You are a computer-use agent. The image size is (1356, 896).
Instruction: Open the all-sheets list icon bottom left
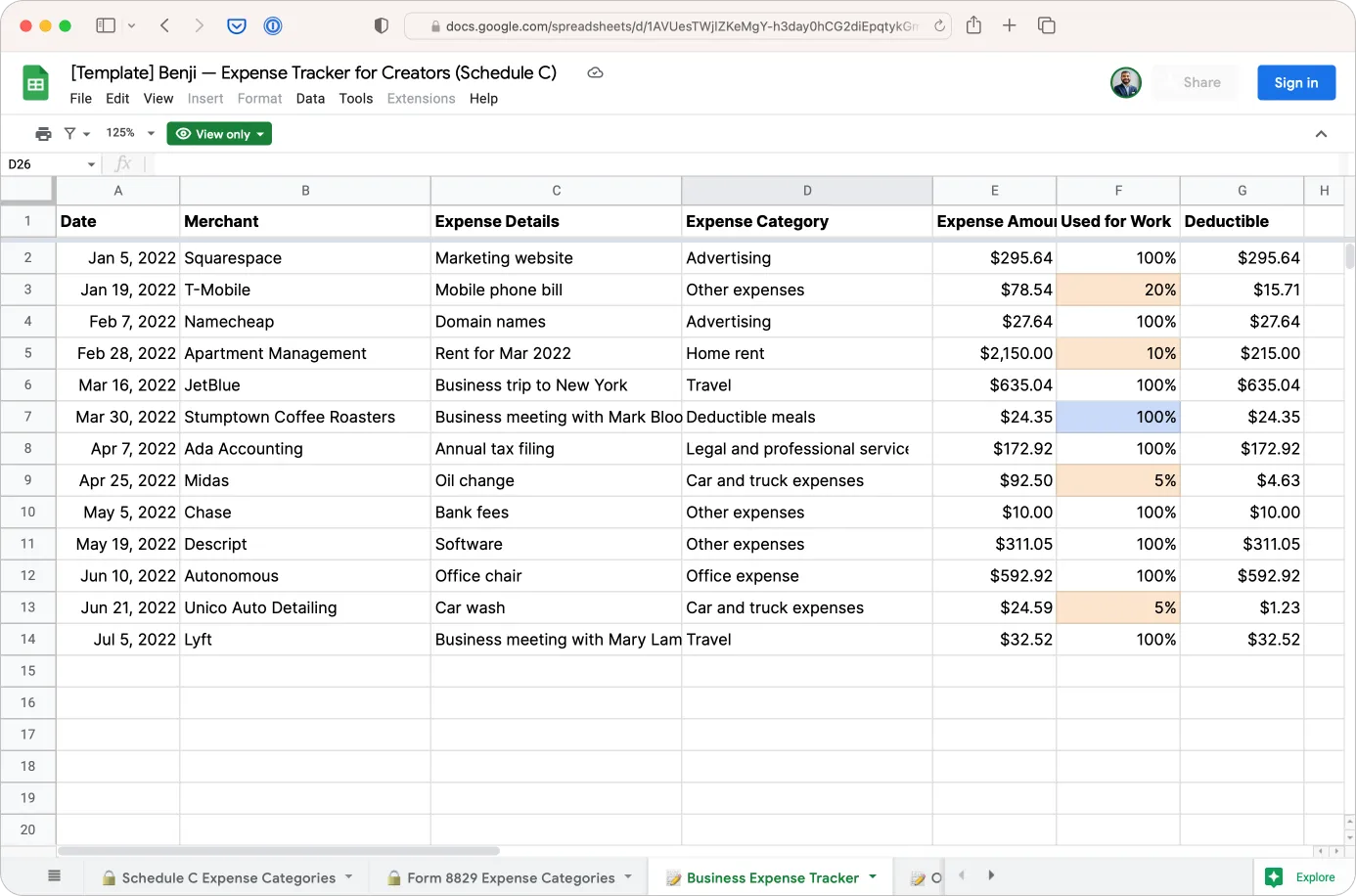pyautogui.click(x=55, y=875)
